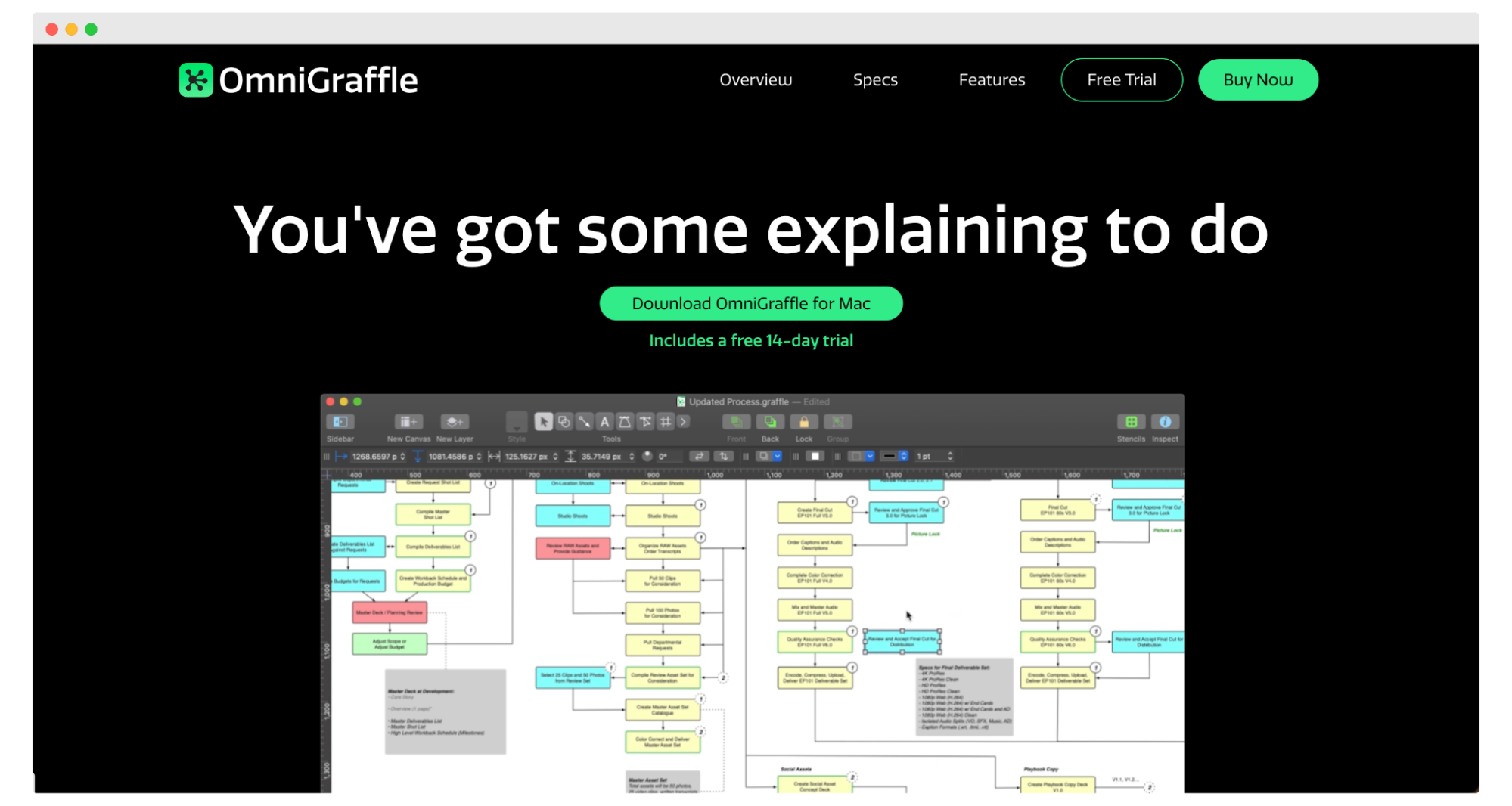This screenshot has width=1512, height=806.
Task: Send selected object to Back
Action: (769, 422)
